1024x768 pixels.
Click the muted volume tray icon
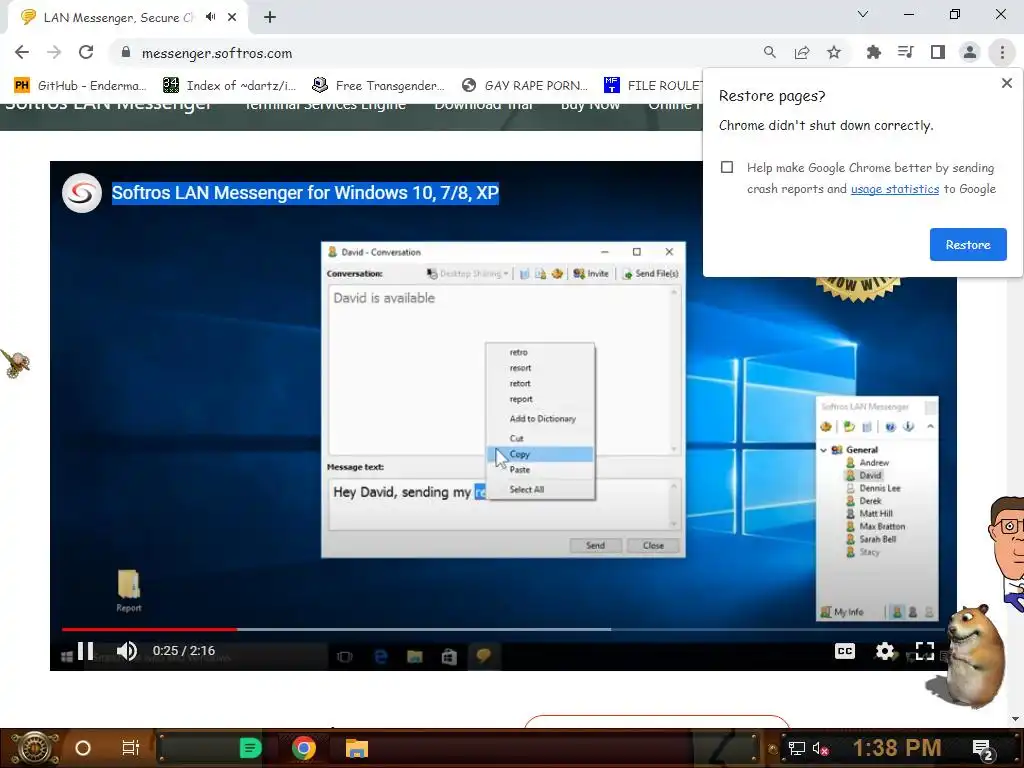click(820, 748)
